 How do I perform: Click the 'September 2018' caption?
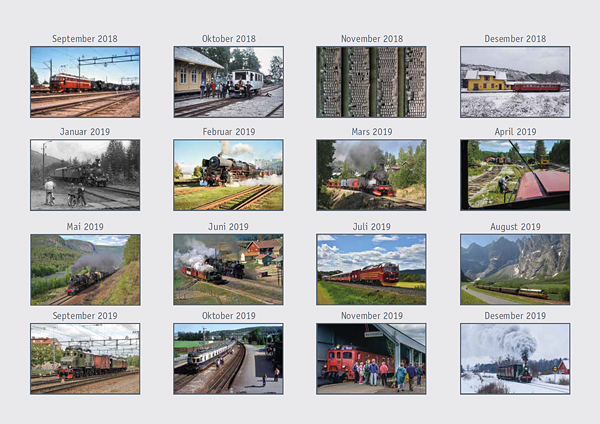[85, 39]
